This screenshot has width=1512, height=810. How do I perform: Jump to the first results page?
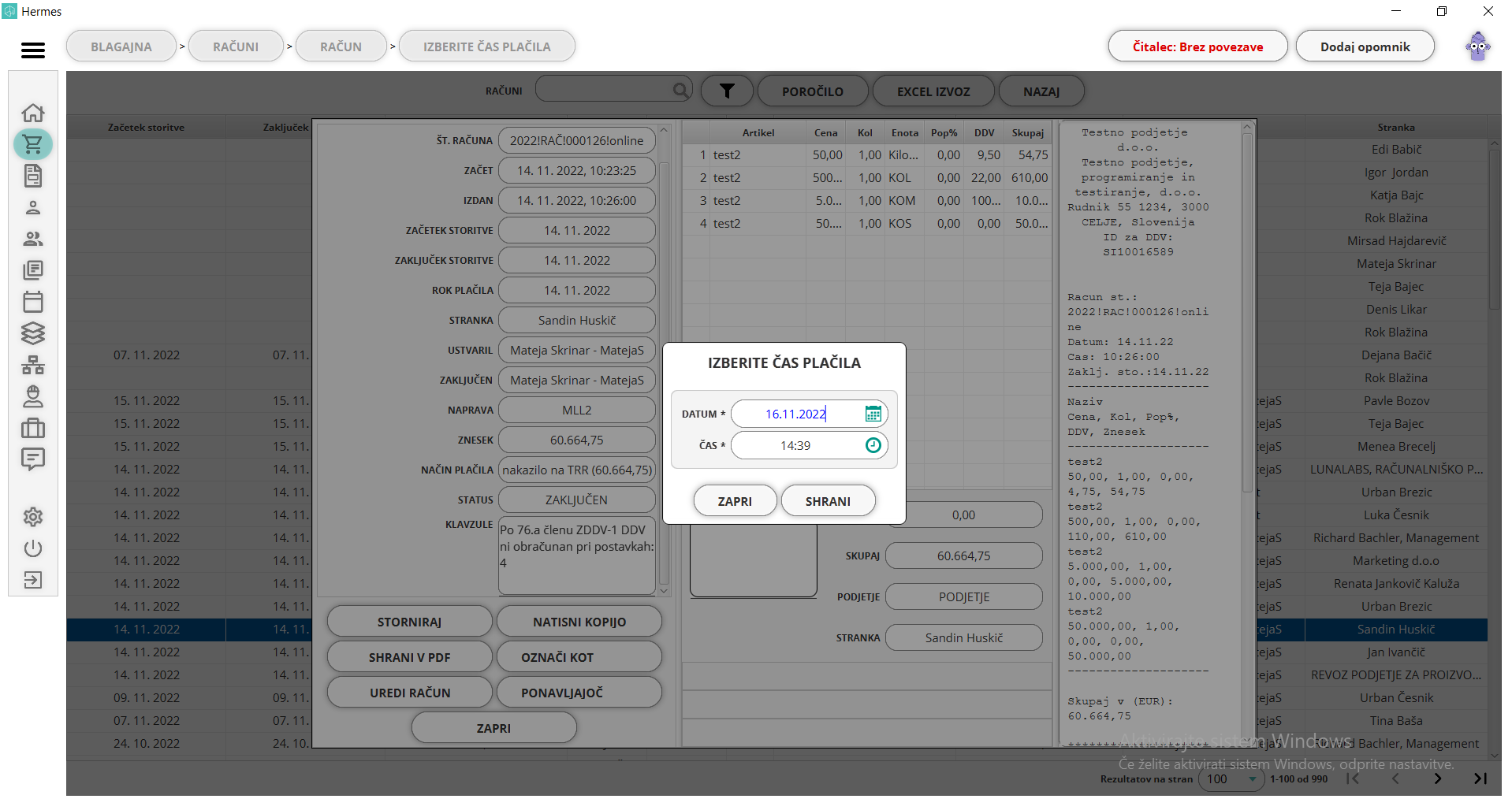coord(1353,778)
